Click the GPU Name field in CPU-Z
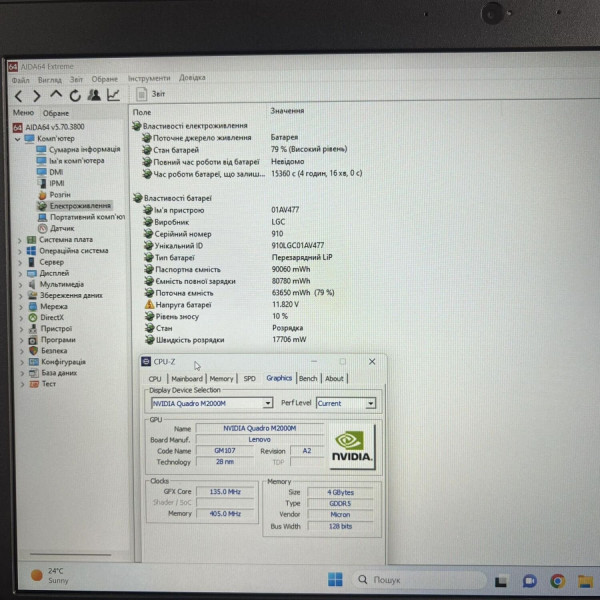This screenshot has width=600, height=600. [x=259, y=429]
